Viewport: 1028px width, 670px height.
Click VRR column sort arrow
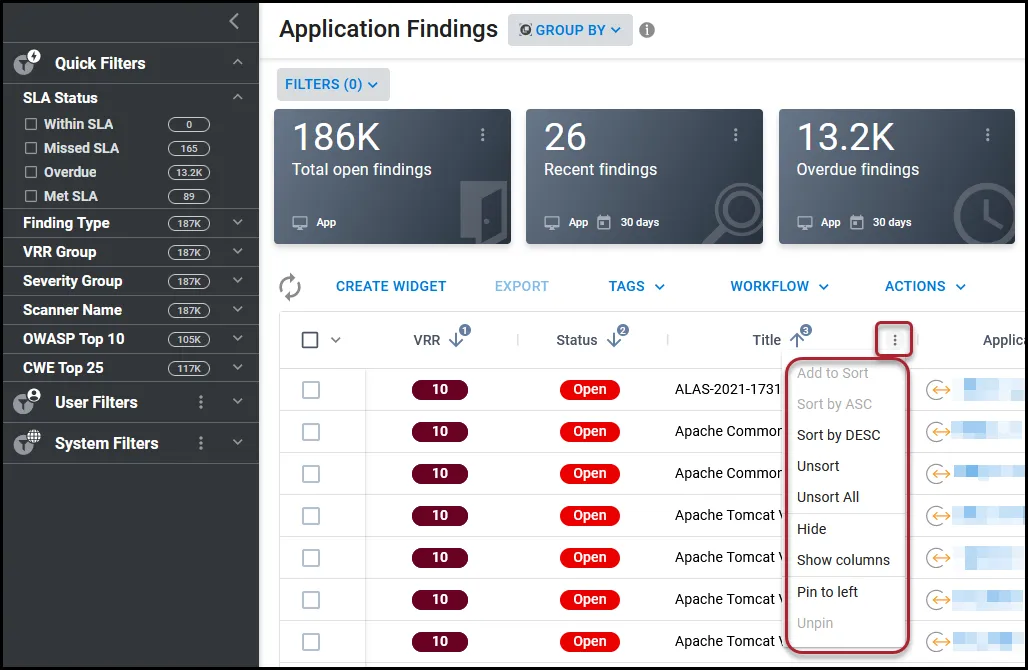(x=456, y=340)
